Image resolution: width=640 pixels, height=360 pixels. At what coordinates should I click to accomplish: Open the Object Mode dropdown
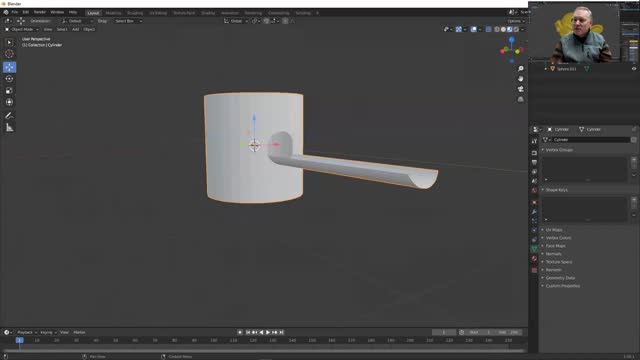[x=22, y=29]
